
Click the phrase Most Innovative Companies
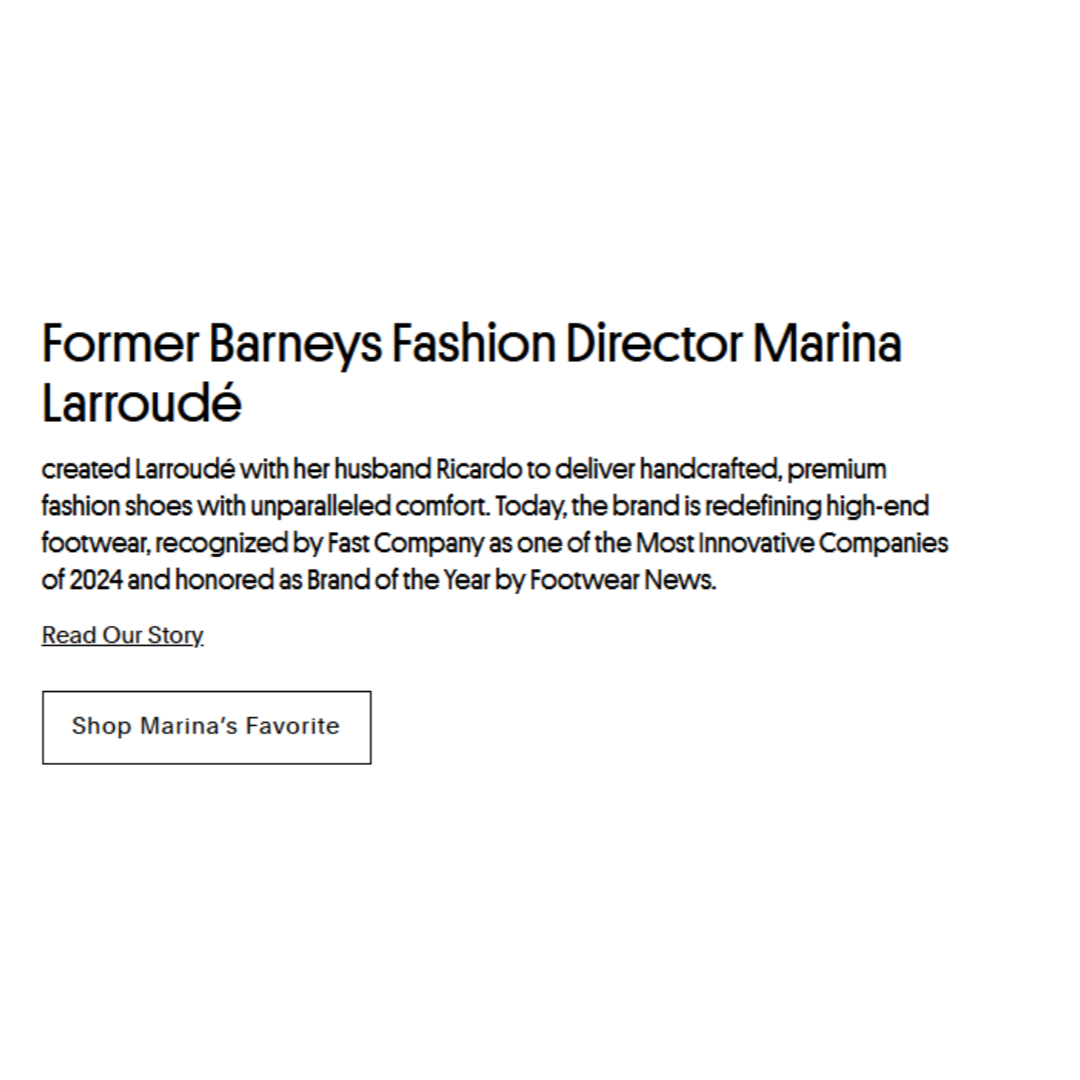click(791, 543)
